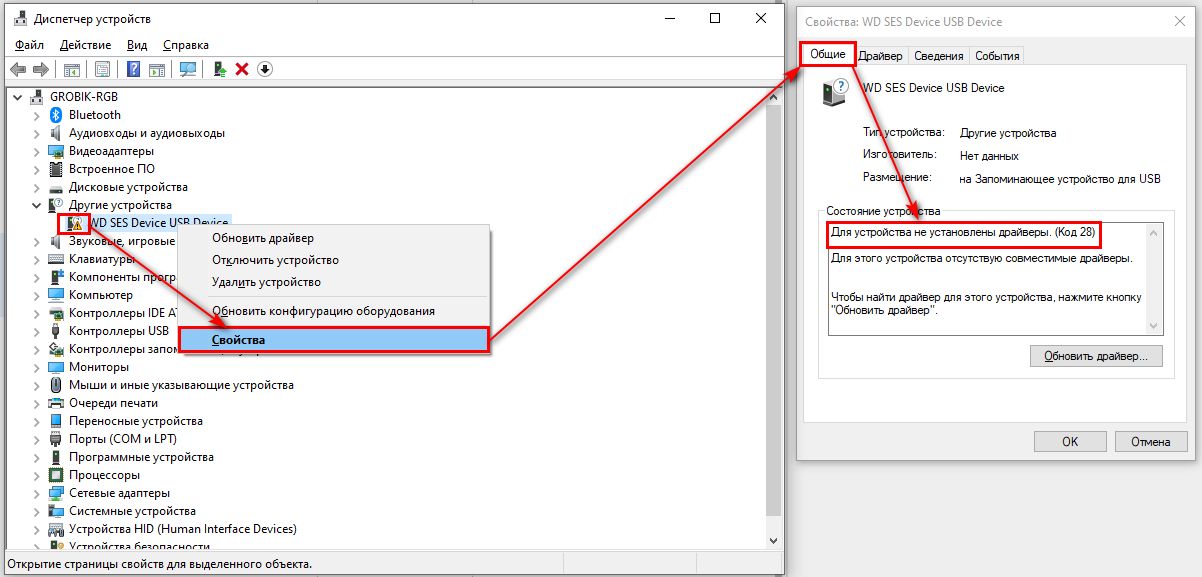The height and width of the screenshot is (577, 1202).
Task: Choose Обновить драйвер from the context menu
Action: 262,238
